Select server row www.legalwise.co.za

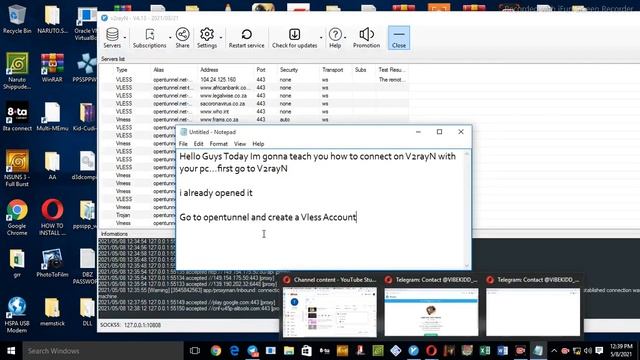(254, 96)
